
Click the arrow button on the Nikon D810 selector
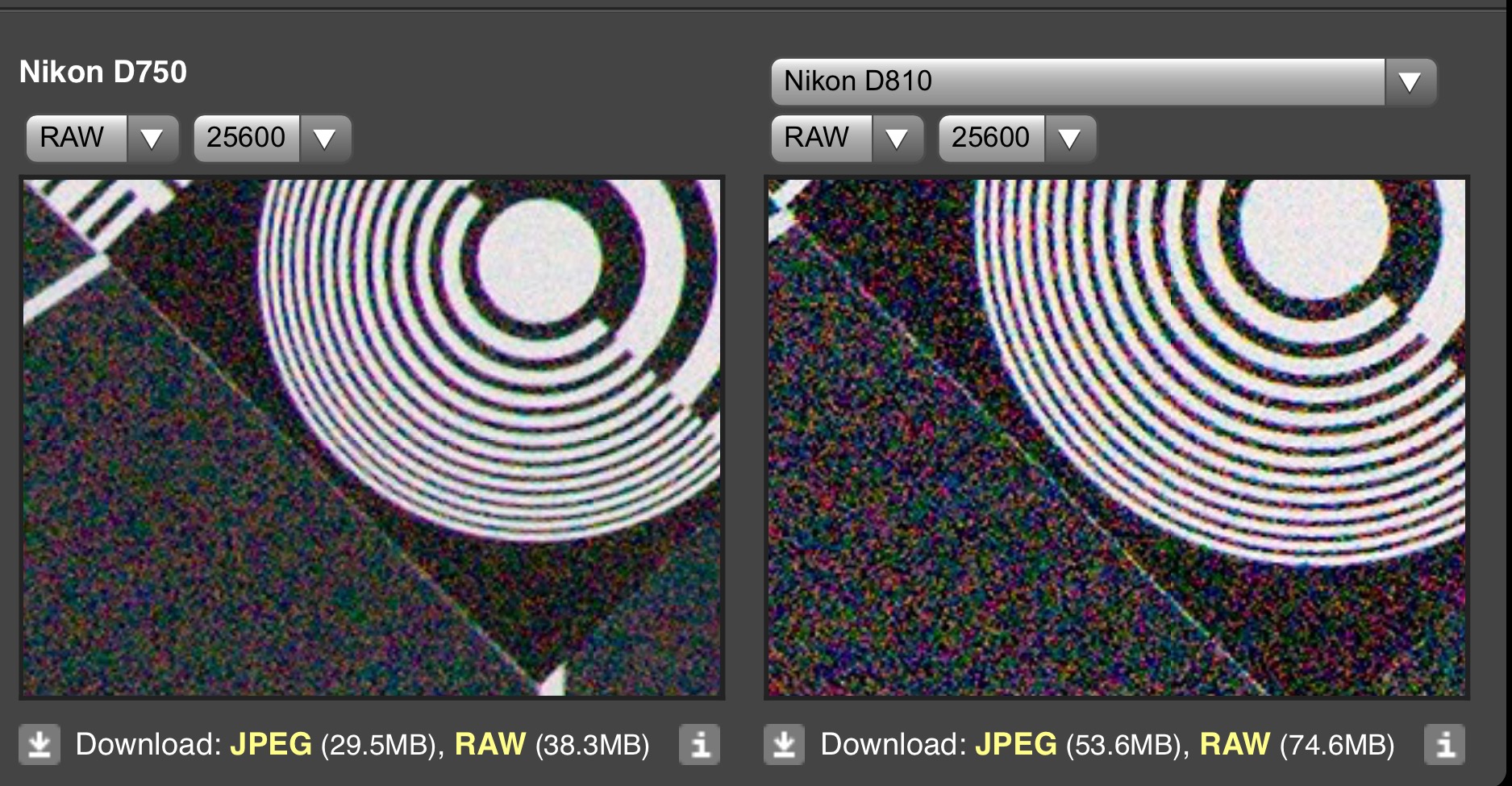(x=1410, y=82)
